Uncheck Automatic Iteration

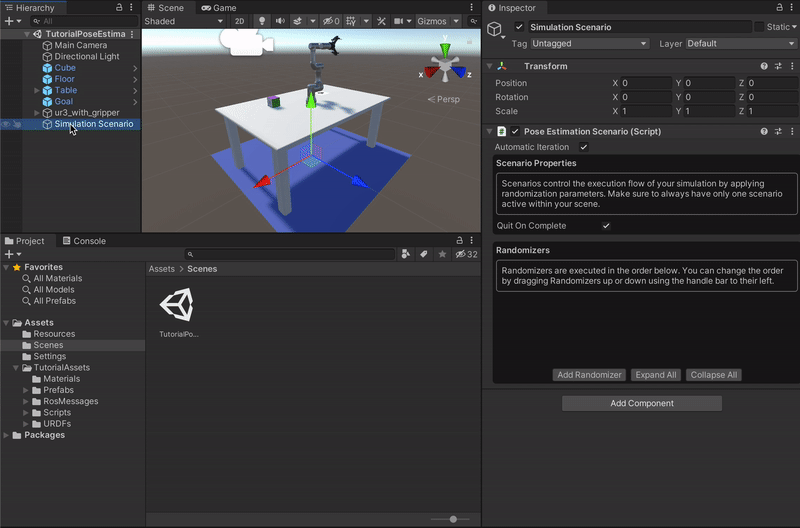[x=584, y=147]
